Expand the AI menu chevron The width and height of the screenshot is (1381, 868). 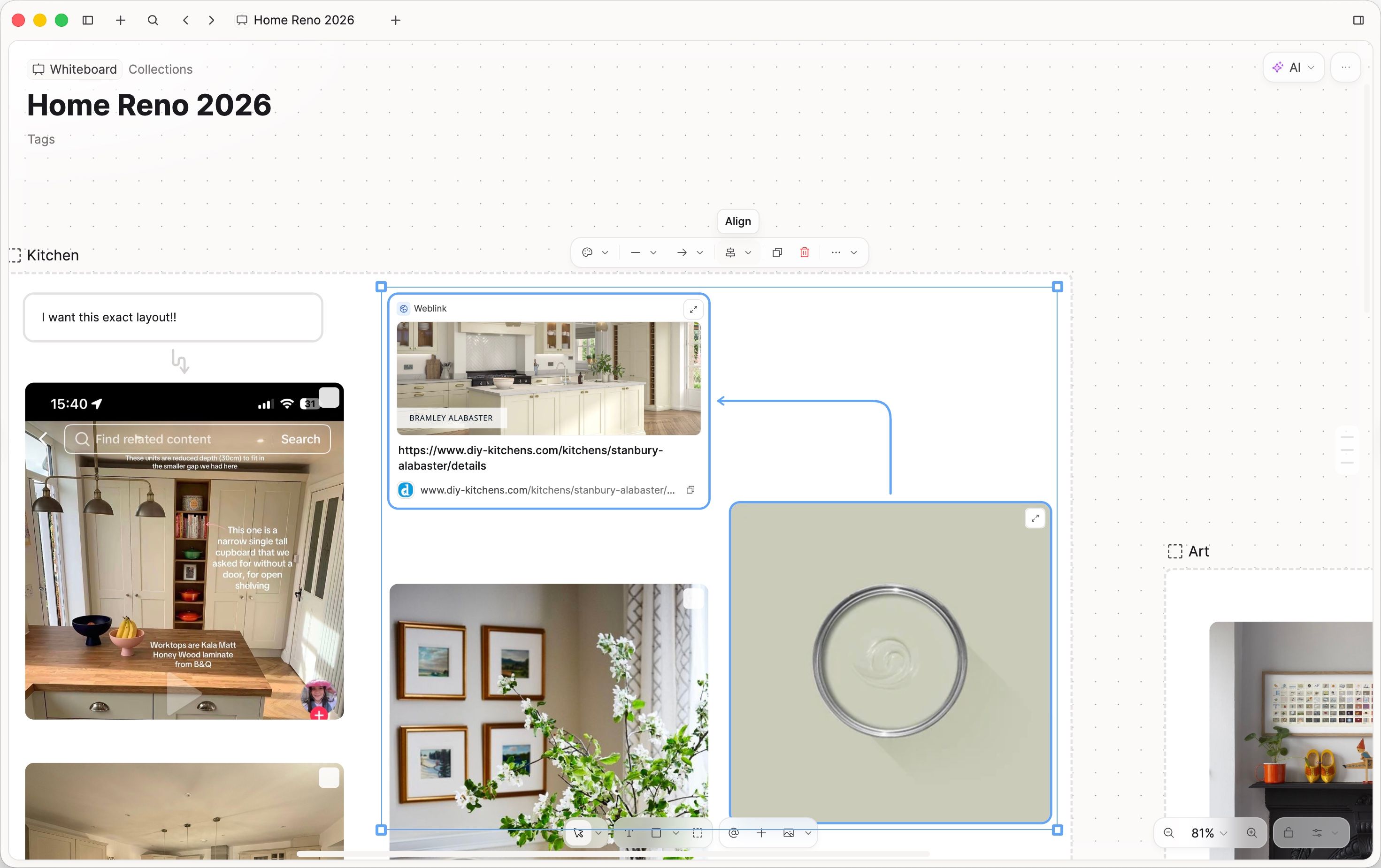click(1311, 68)
